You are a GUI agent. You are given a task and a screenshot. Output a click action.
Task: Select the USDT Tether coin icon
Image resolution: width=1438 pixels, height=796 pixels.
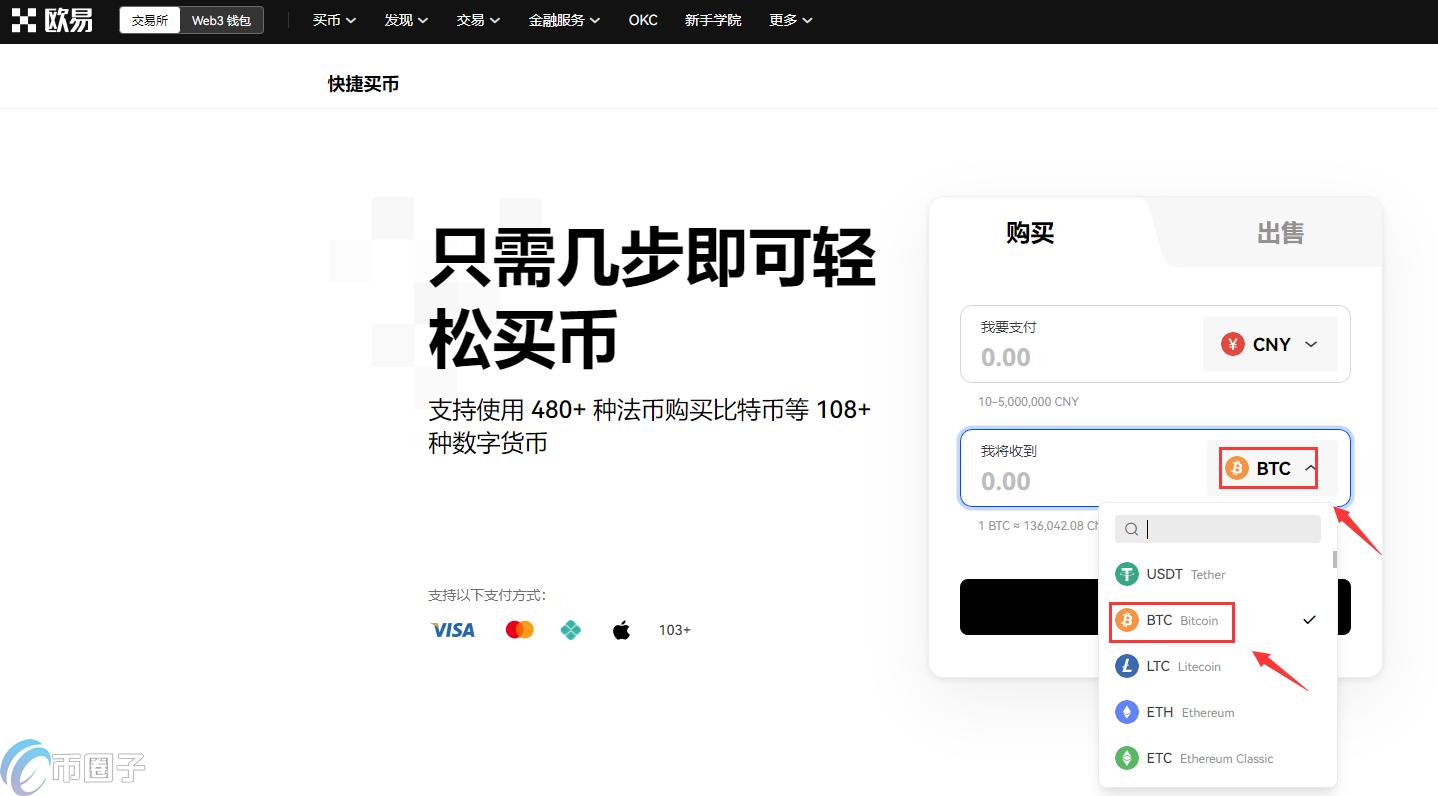pos(1127,574)
